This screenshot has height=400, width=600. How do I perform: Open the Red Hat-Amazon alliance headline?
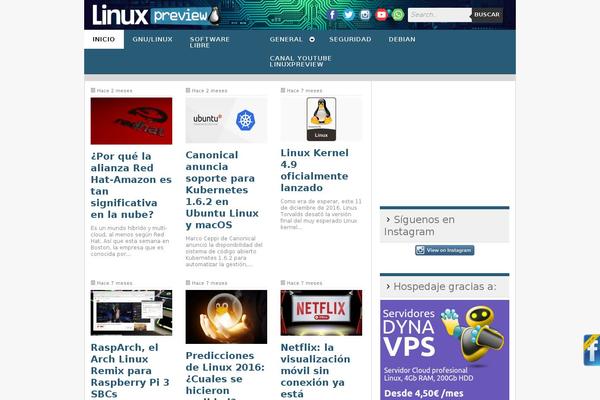coord(131,185)
